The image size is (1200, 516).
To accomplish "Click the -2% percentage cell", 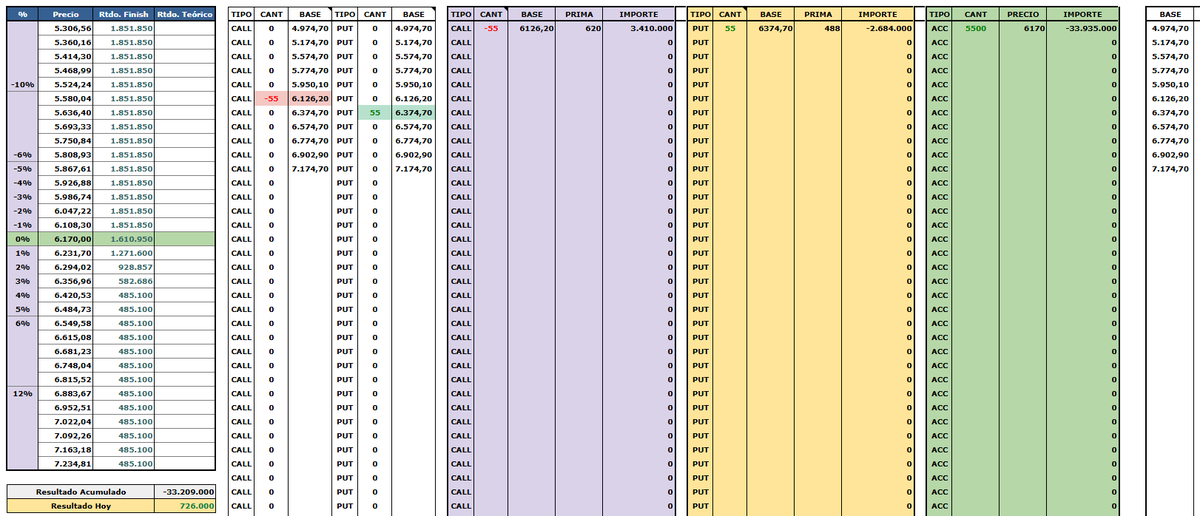I will pos(23,211).
